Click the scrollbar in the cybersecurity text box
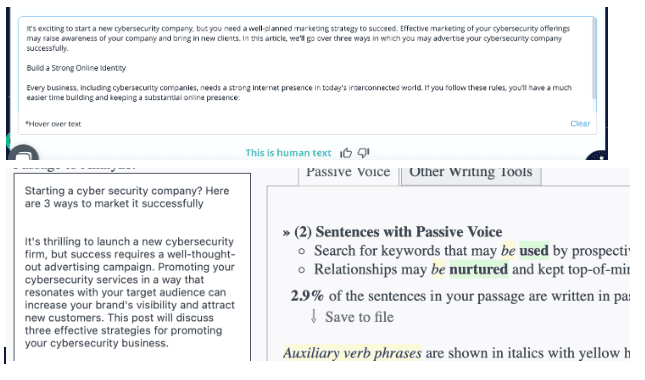The height and width of the screenshot is (380, 645). point(594,58)
